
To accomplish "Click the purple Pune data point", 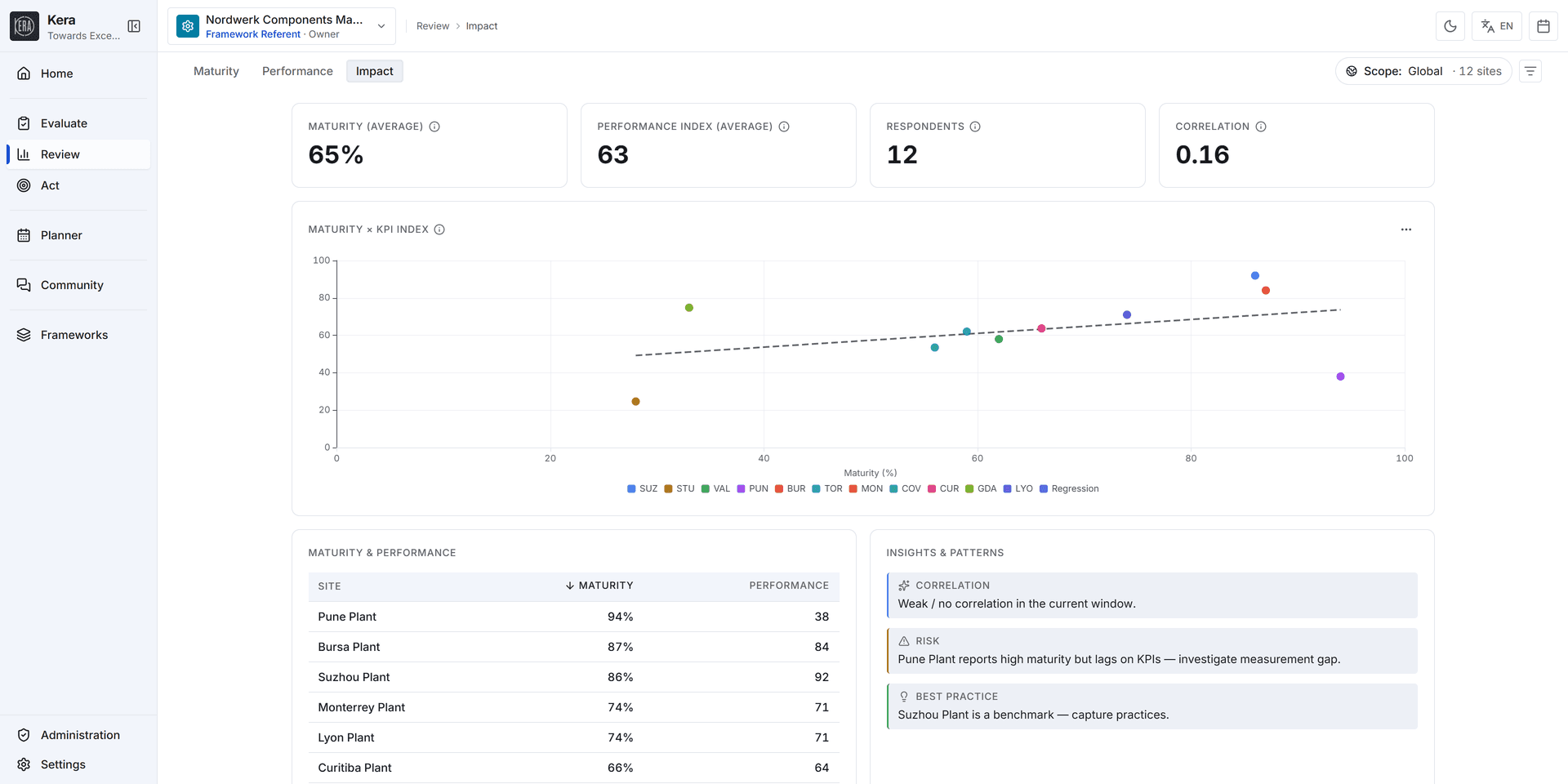I will [x=1340, y=376].
